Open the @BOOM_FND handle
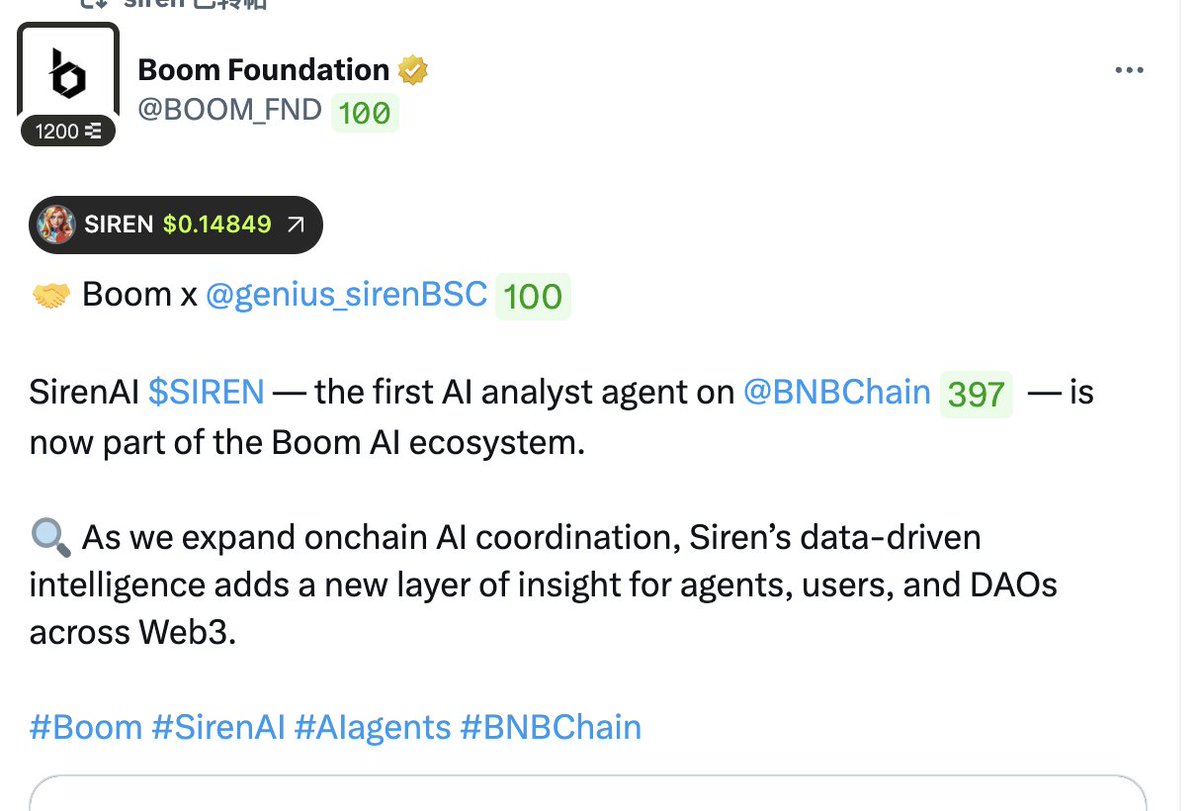 [230, 109]
